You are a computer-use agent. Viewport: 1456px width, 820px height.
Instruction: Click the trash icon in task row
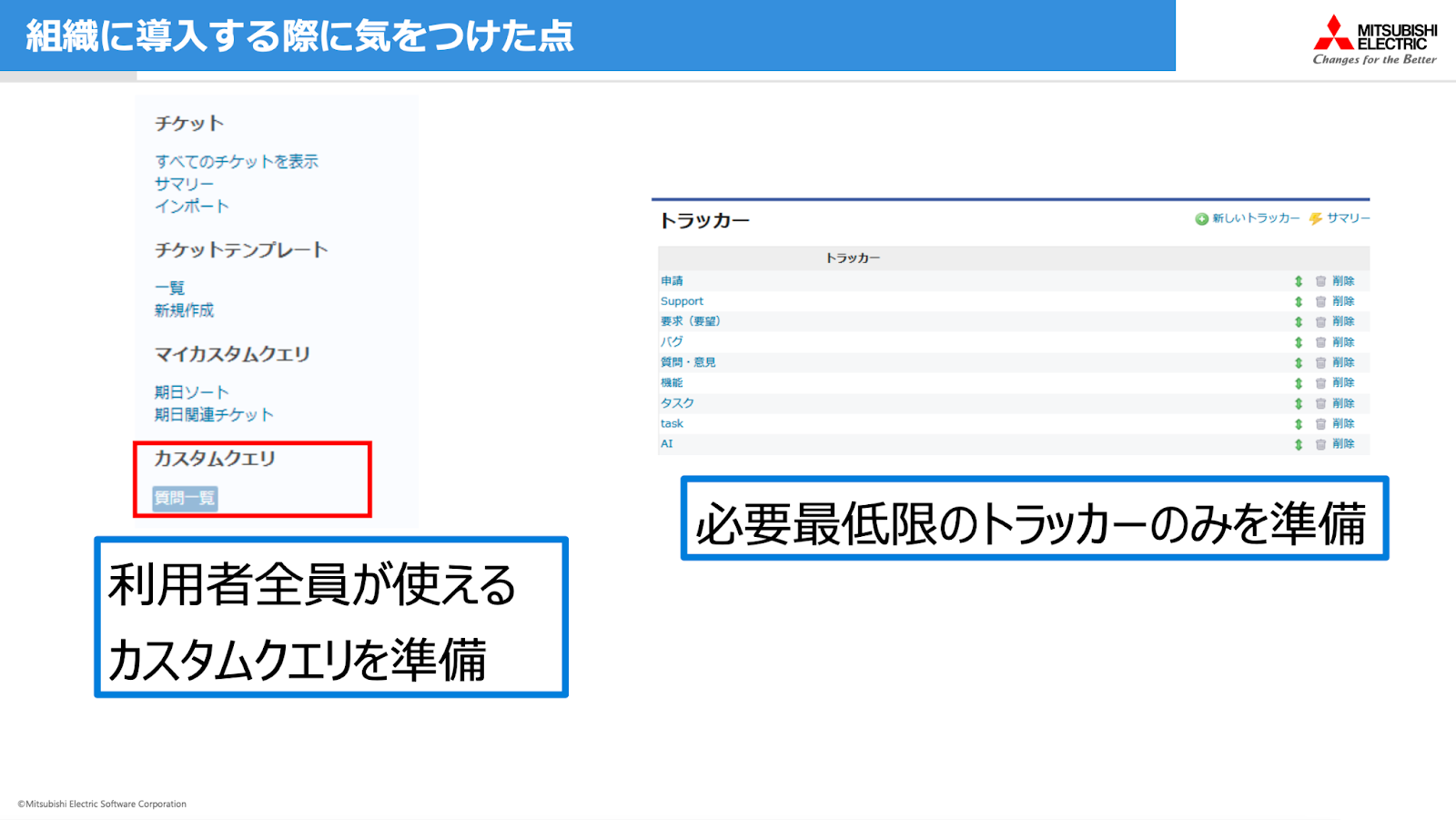(x=1320, y=424)
